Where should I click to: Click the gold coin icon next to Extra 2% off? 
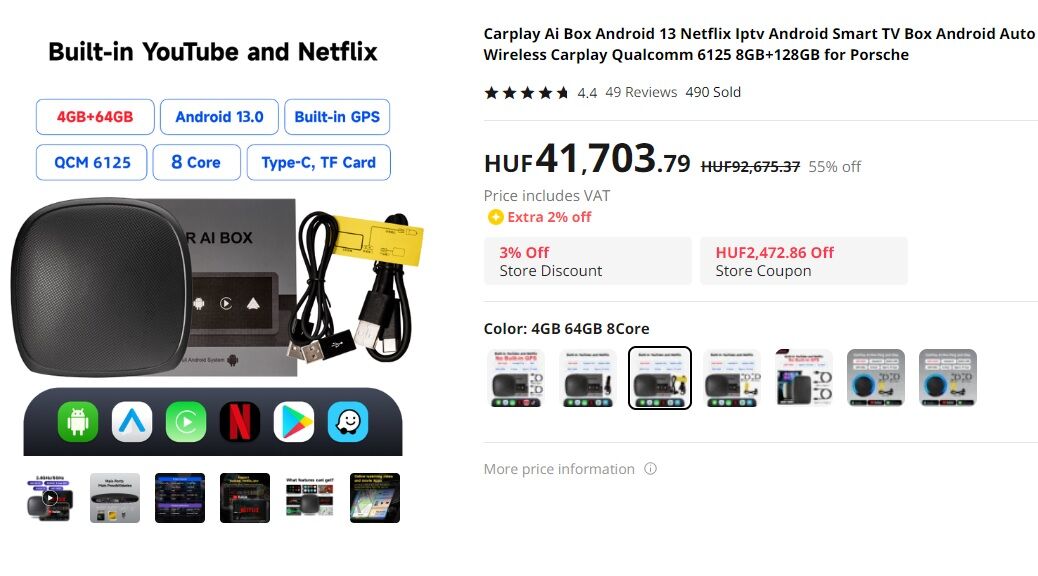[x=495, y=217]
